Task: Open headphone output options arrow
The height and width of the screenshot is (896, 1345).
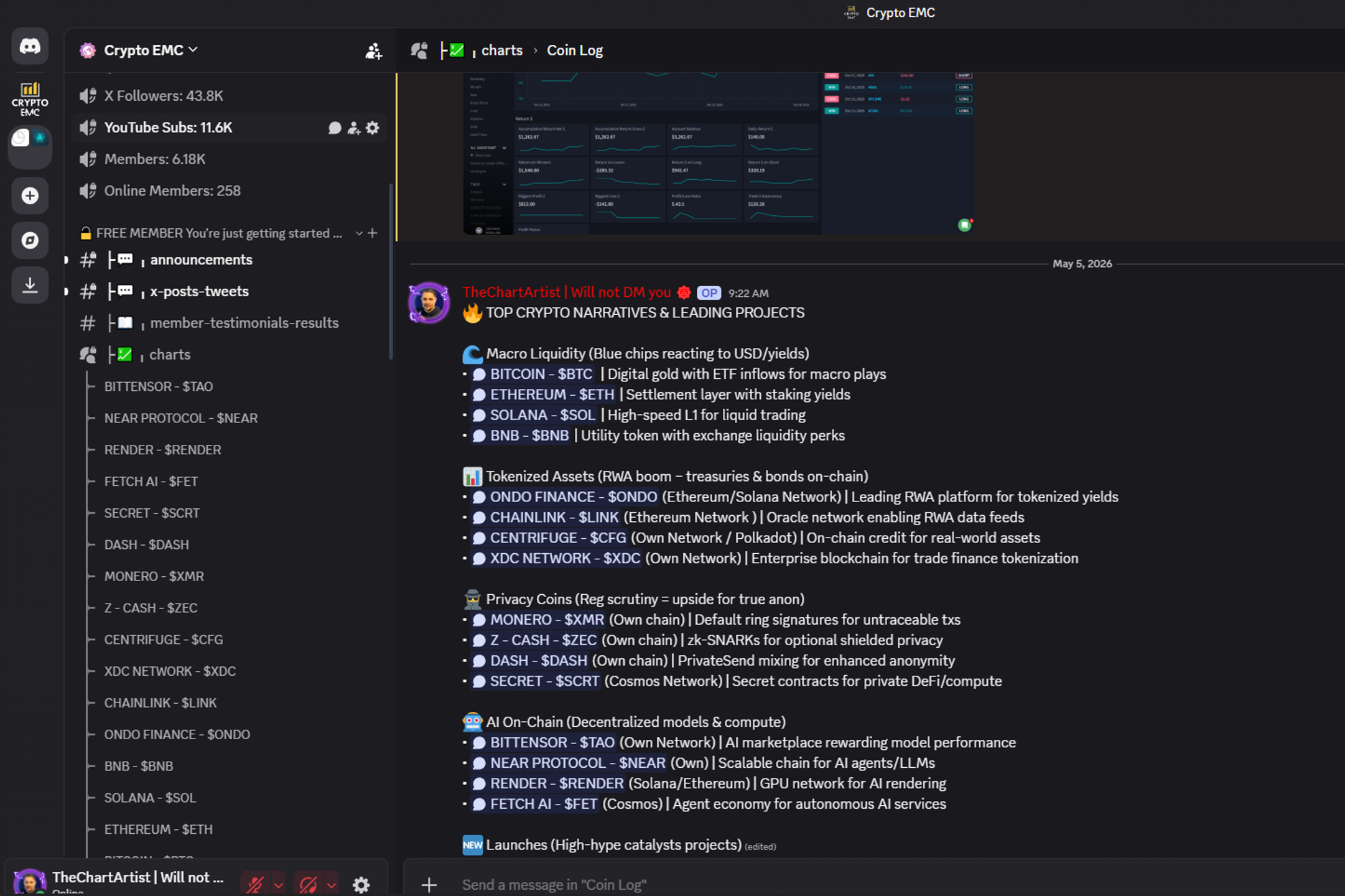Action: 332,884
